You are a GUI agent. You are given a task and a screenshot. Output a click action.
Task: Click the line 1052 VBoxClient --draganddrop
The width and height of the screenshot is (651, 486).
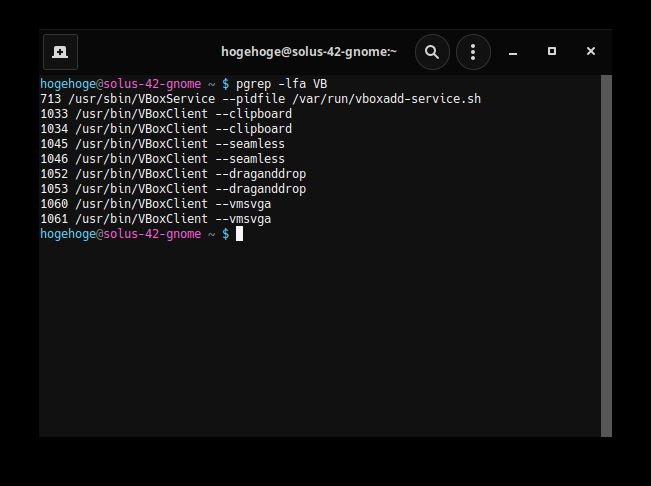tap(173, 173)
